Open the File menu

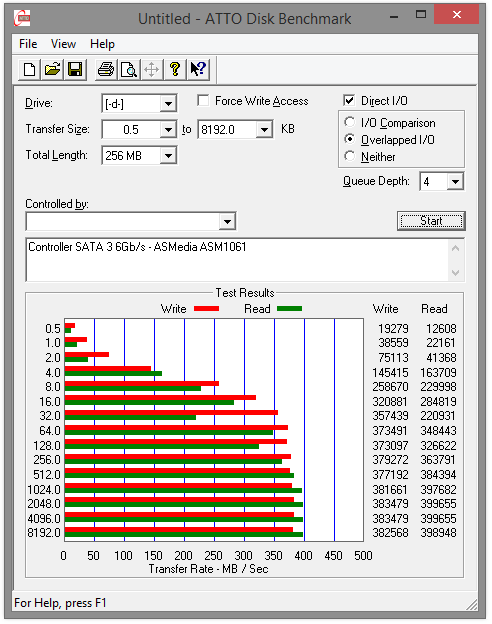click(x=28, y=44)
